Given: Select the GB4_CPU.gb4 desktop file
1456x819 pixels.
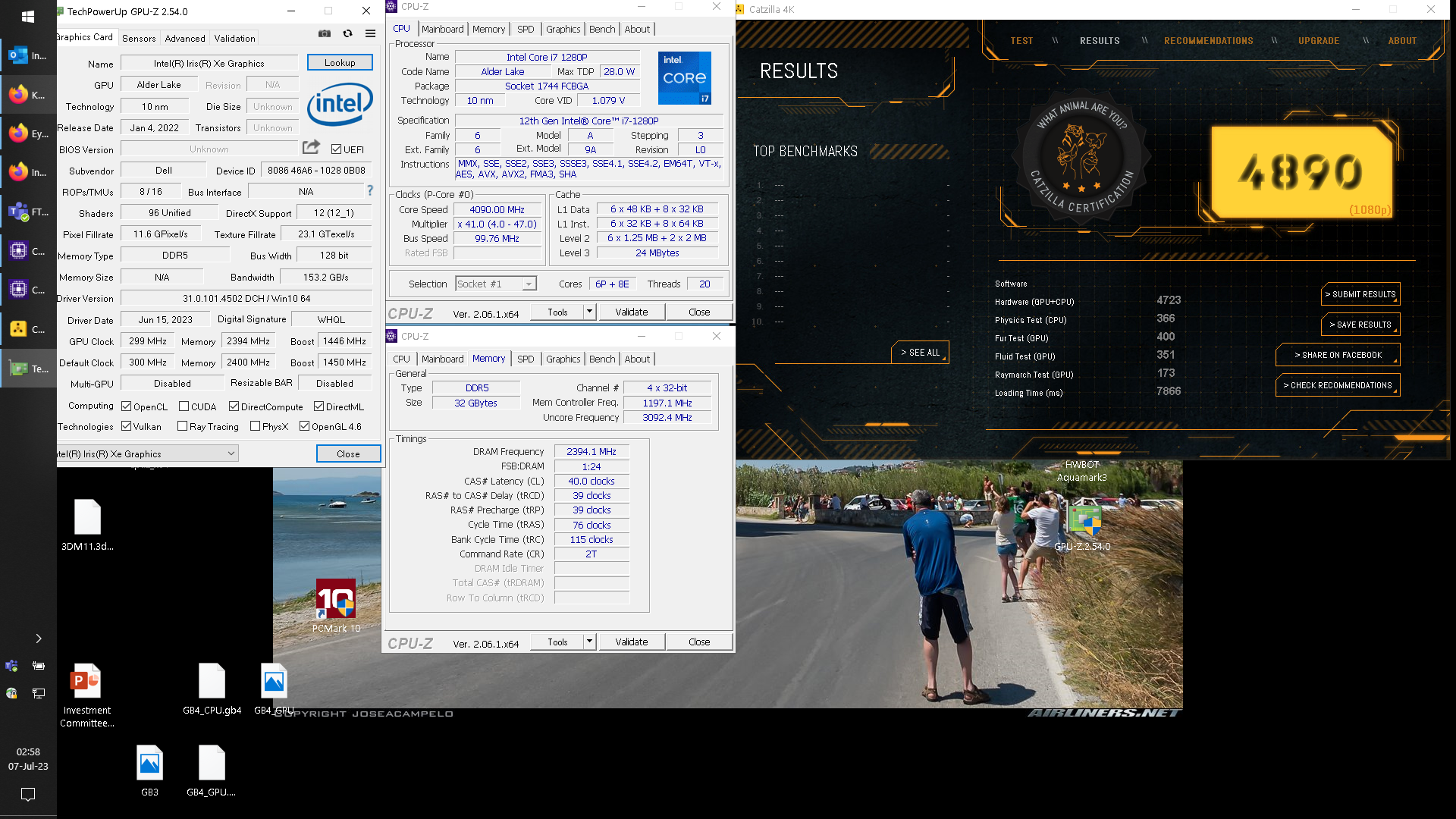Looking at the screenshot, I should [212, 689].
